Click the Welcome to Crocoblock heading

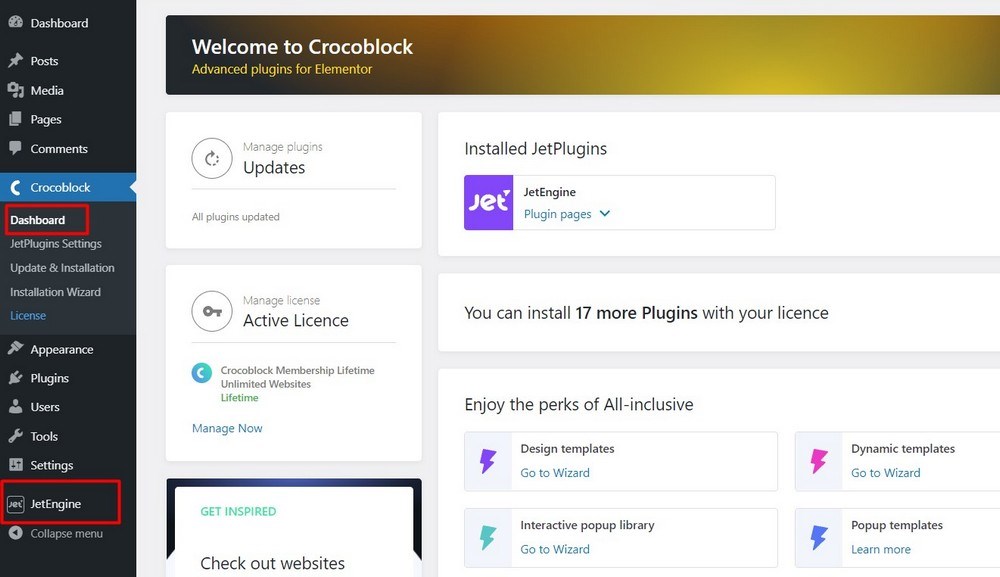click(x=302, y=47)
